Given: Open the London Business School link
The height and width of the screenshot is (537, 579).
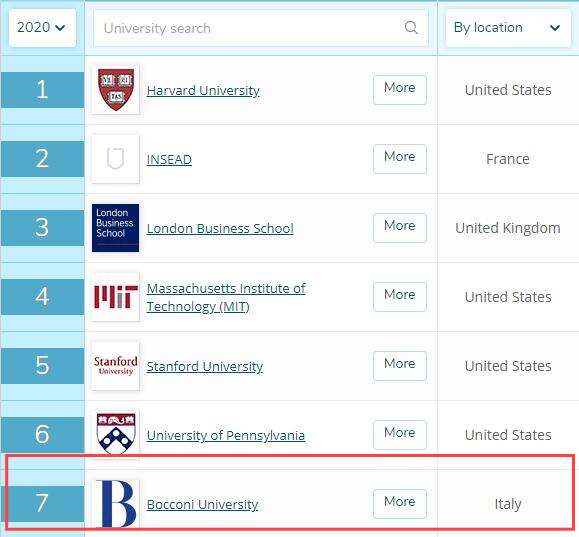Looking at the screenshot, I should click(x=220, y=229).
